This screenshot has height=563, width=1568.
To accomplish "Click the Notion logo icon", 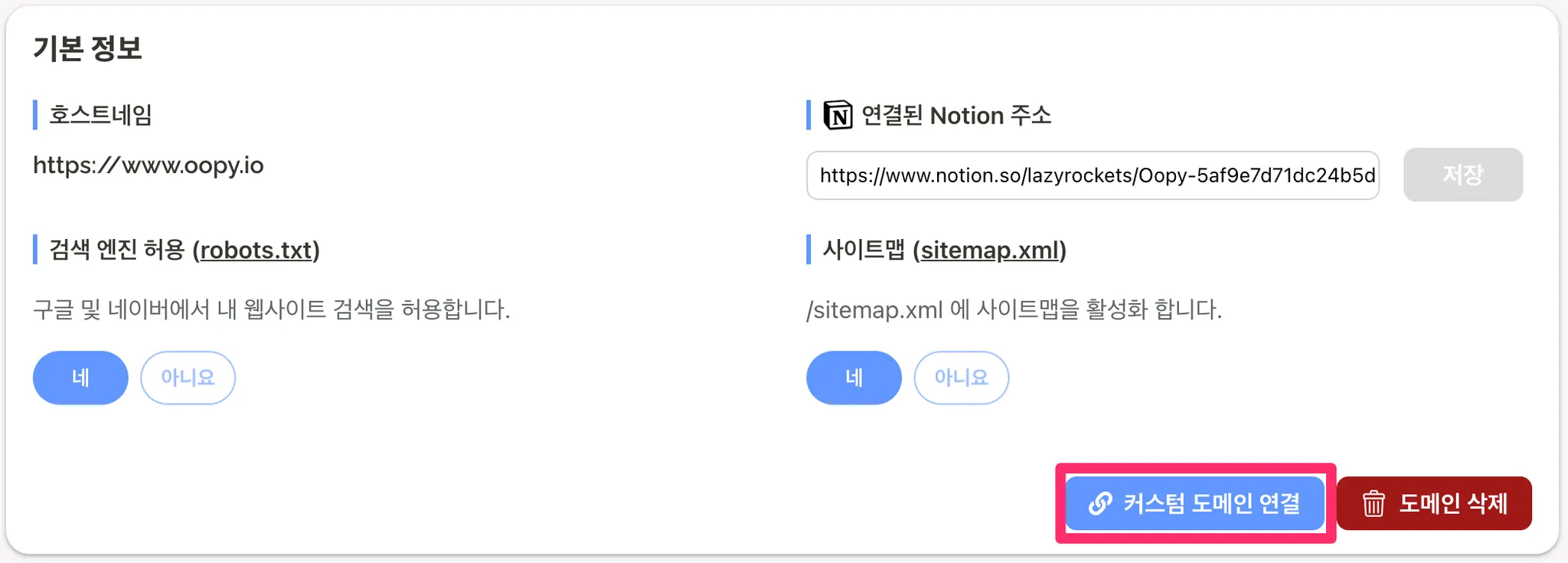I will pos(838,116).
